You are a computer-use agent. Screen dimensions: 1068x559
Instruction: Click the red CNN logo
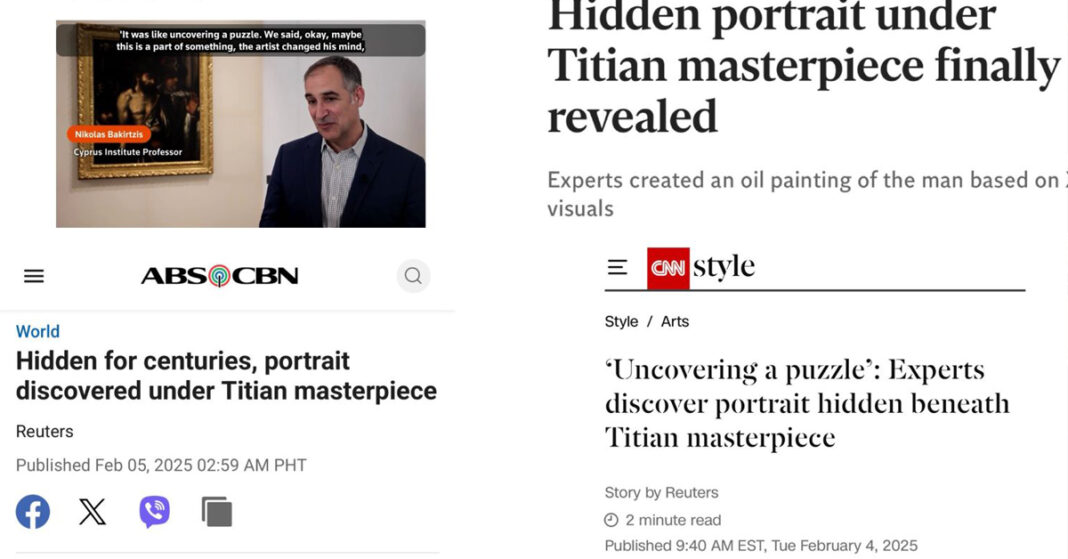(x=668, y=268)
